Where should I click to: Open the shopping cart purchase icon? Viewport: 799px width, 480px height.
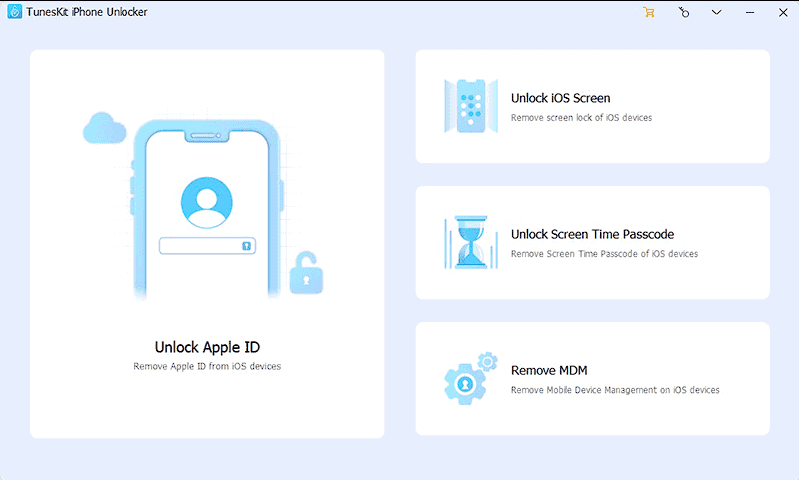coord(649,12)
